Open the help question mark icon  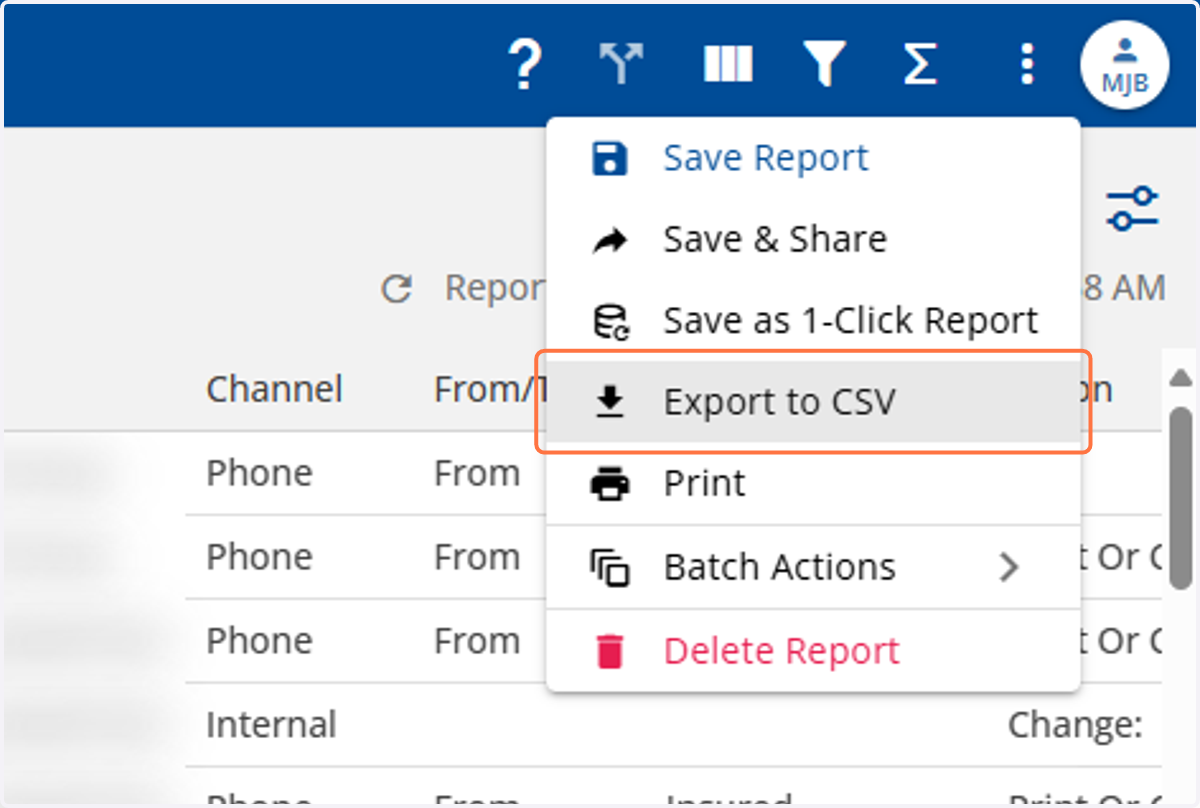coord(524,64)
